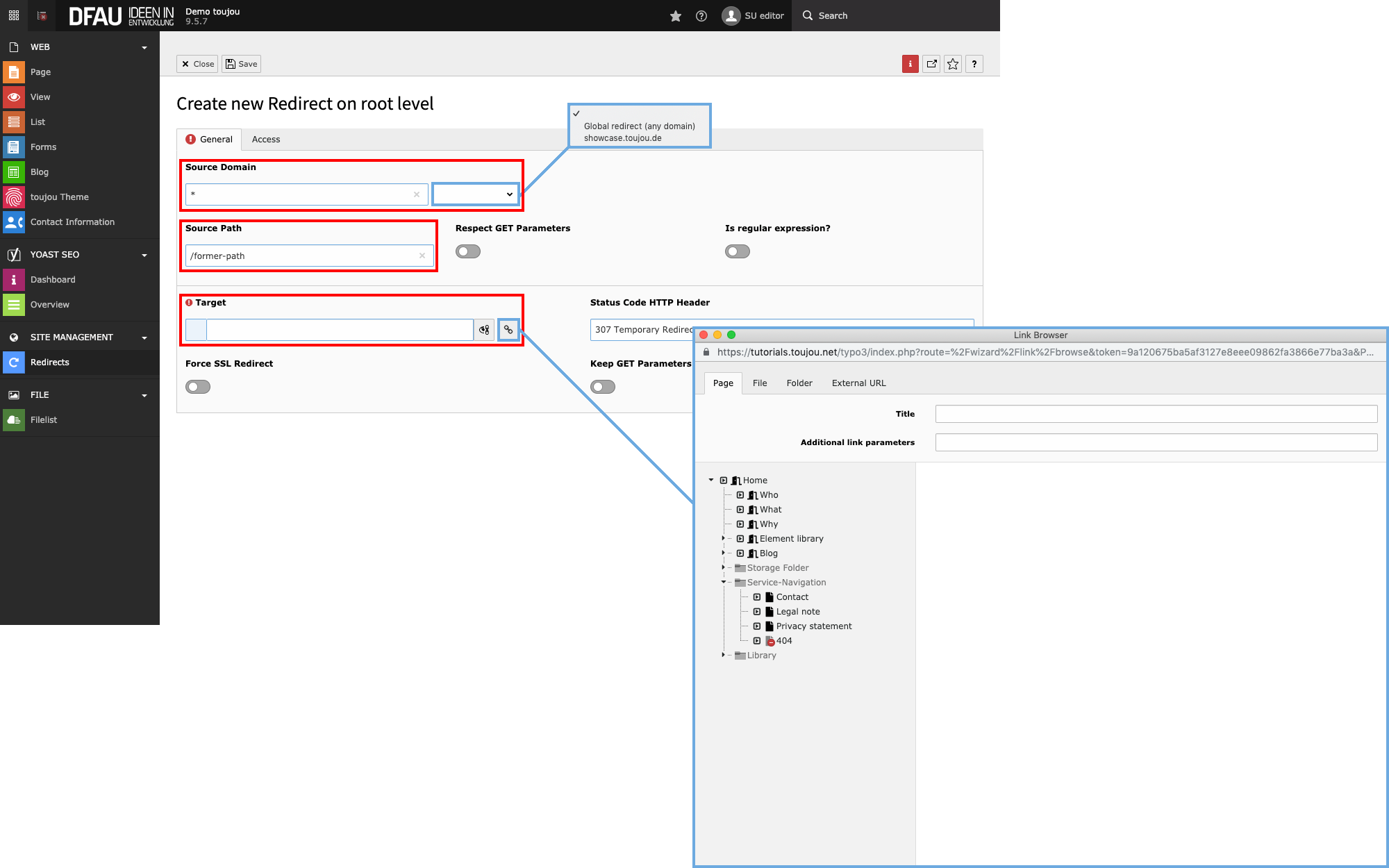1389x868 pixels.
Task: Open the record browser beside the Target field
Action: click(x=484, y=329)
